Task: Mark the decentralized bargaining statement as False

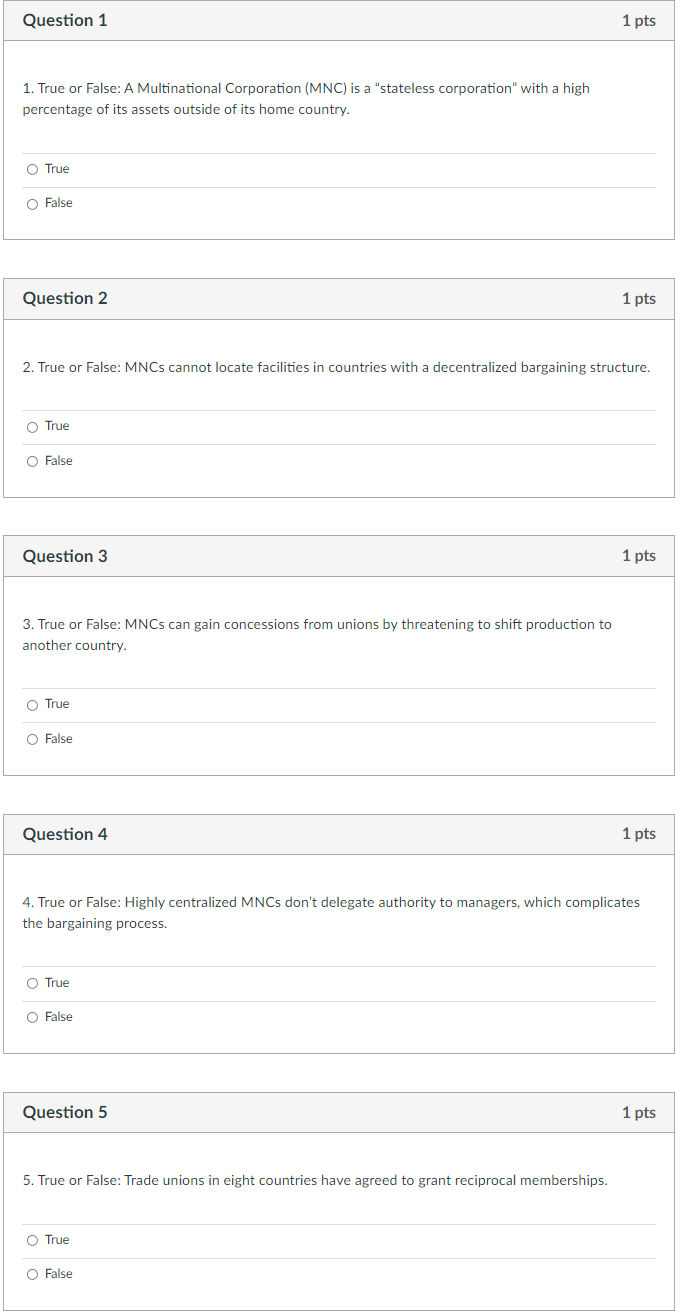Action: pos(31,460)
